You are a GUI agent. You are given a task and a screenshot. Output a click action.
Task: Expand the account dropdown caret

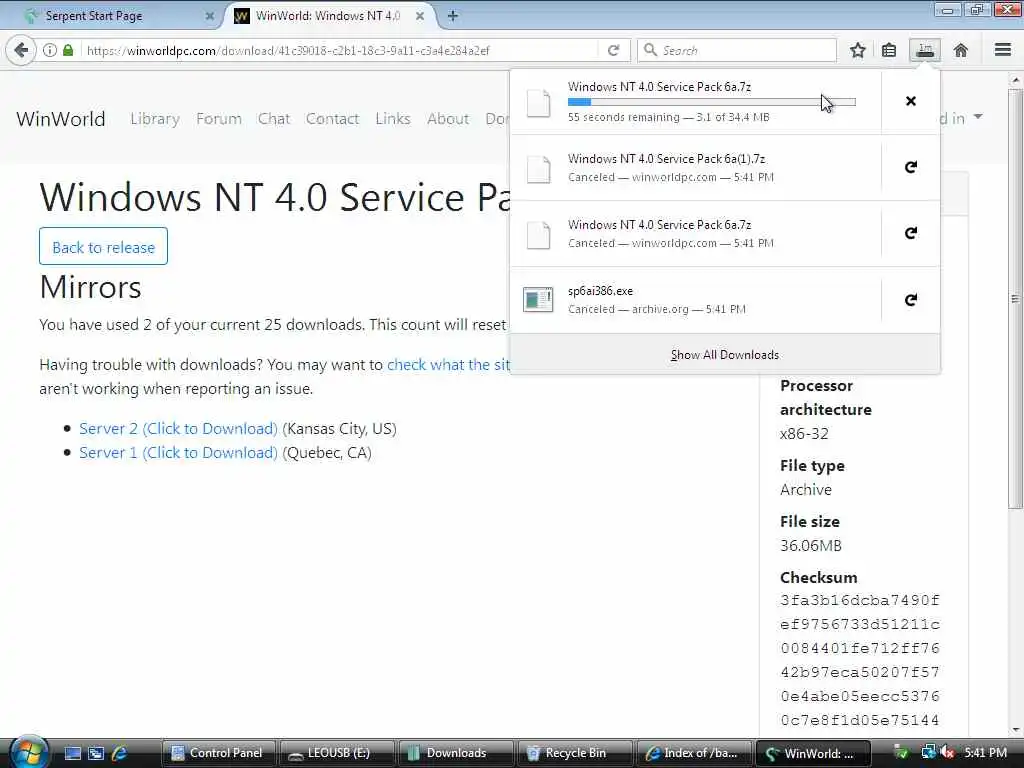(978, 117)
